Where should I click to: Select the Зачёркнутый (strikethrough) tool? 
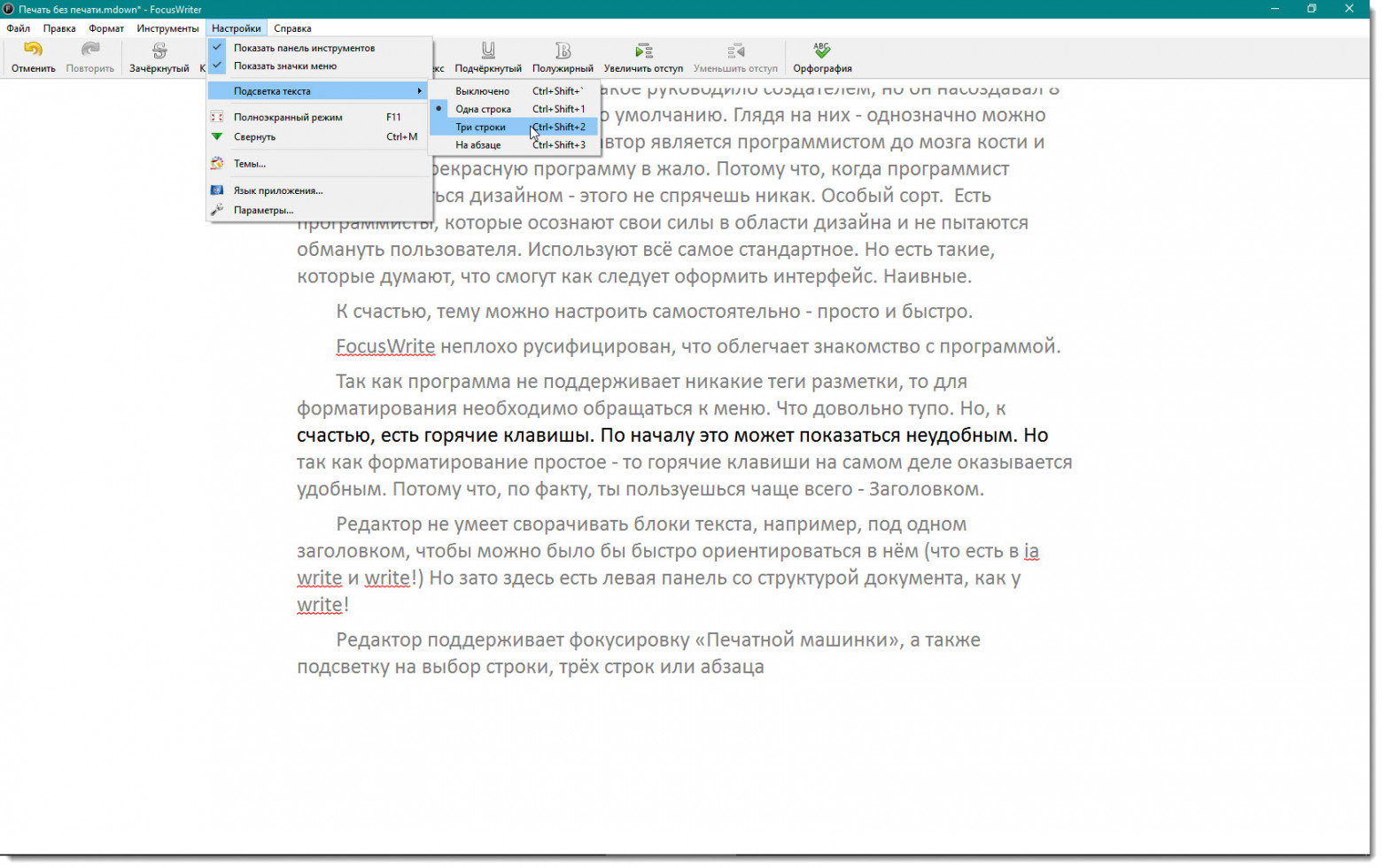159,57
